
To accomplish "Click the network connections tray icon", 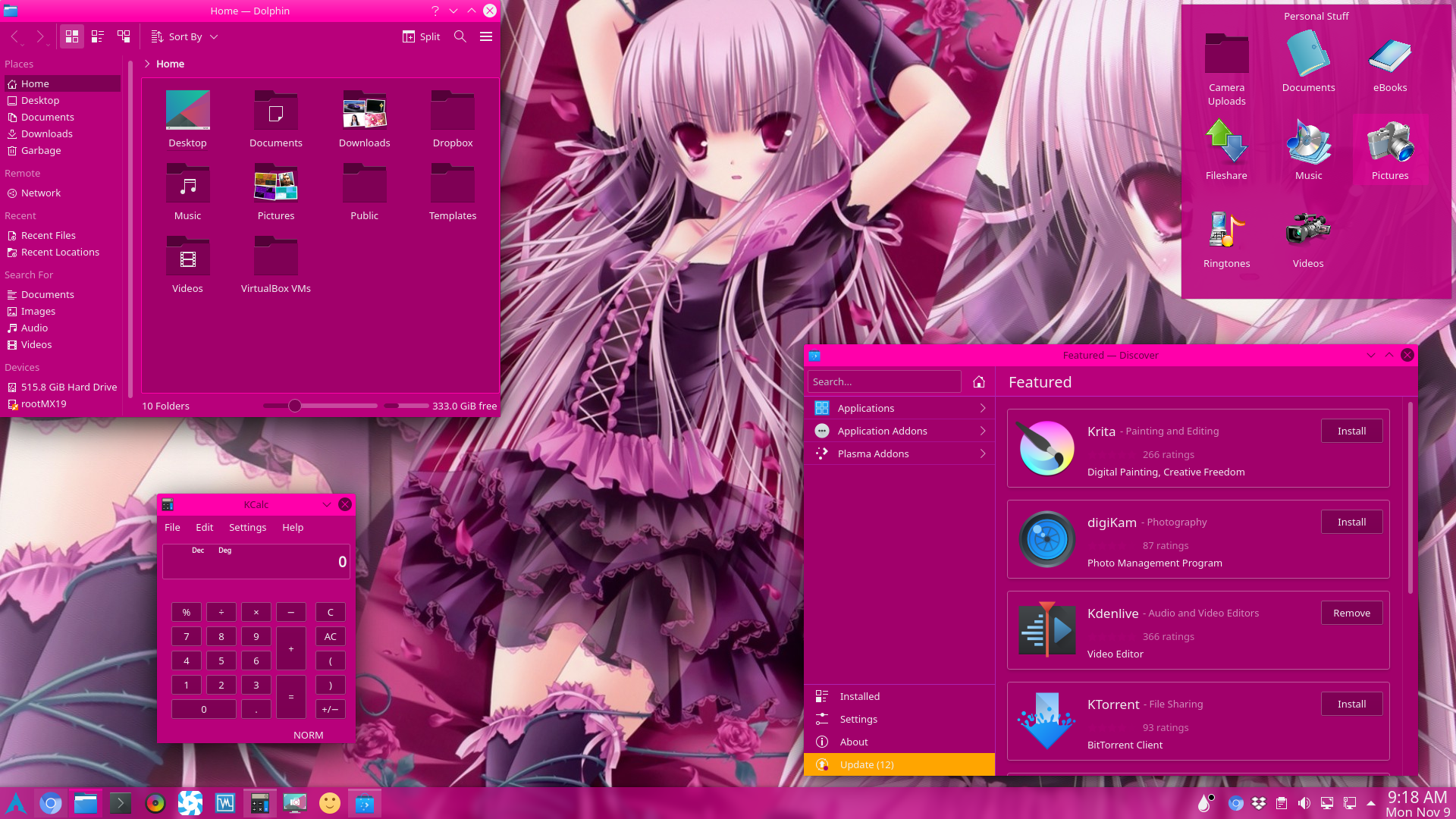I will 1350,803.
